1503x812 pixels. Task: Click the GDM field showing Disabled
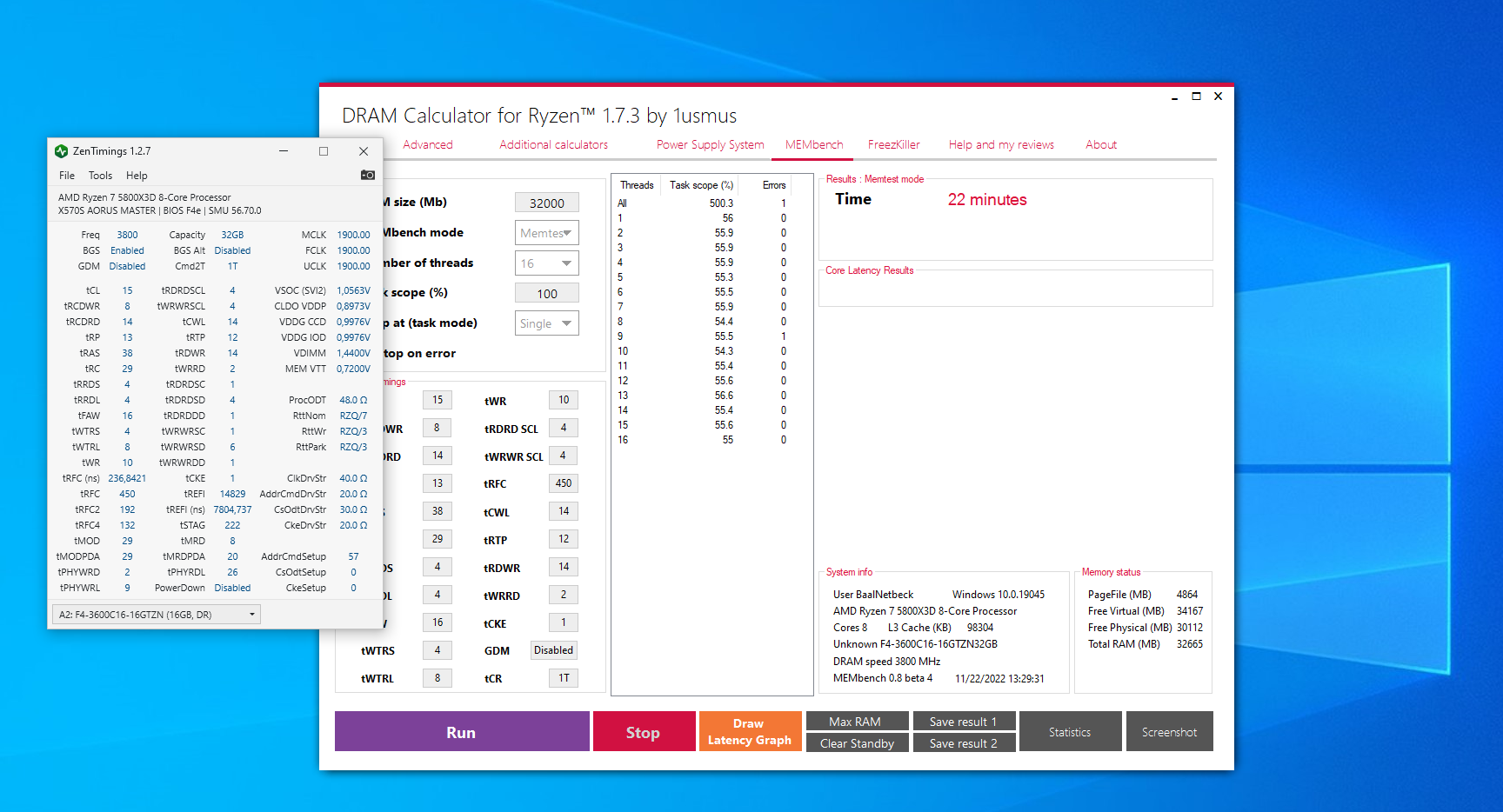554,650
